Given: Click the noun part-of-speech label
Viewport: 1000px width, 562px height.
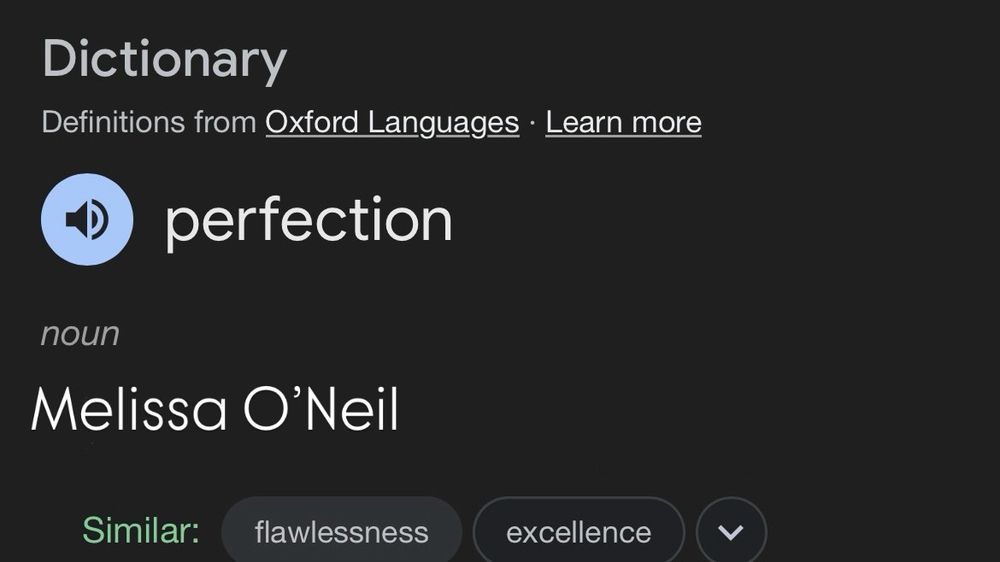Looking at the screenshot, I should coord(80,334).
